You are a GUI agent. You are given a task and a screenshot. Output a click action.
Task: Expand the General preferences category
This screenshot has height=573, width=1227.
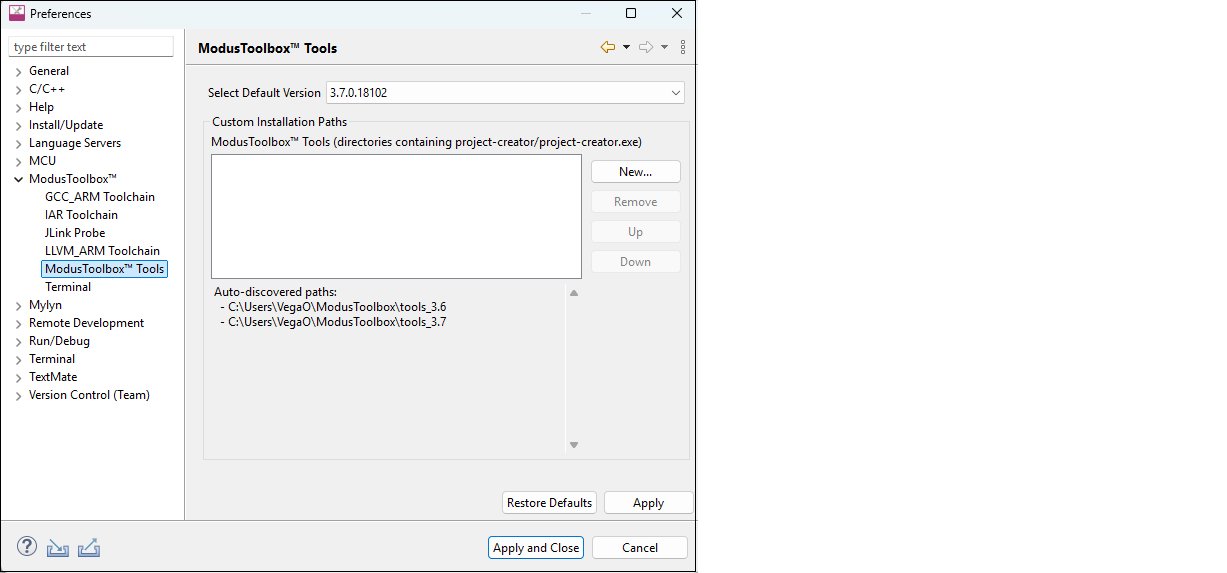[19, 72]
